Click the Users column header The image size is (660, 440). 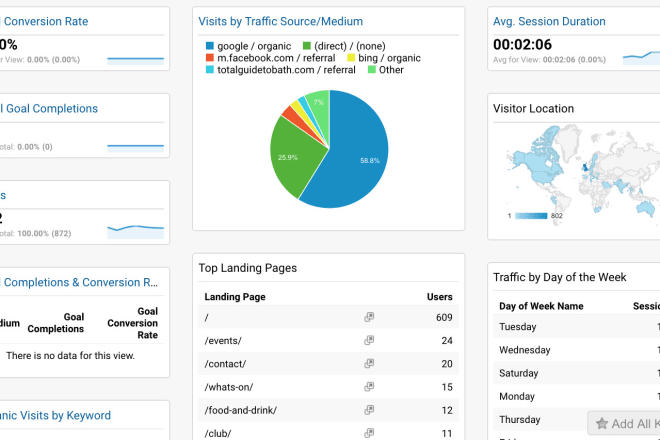click(439, 297)
